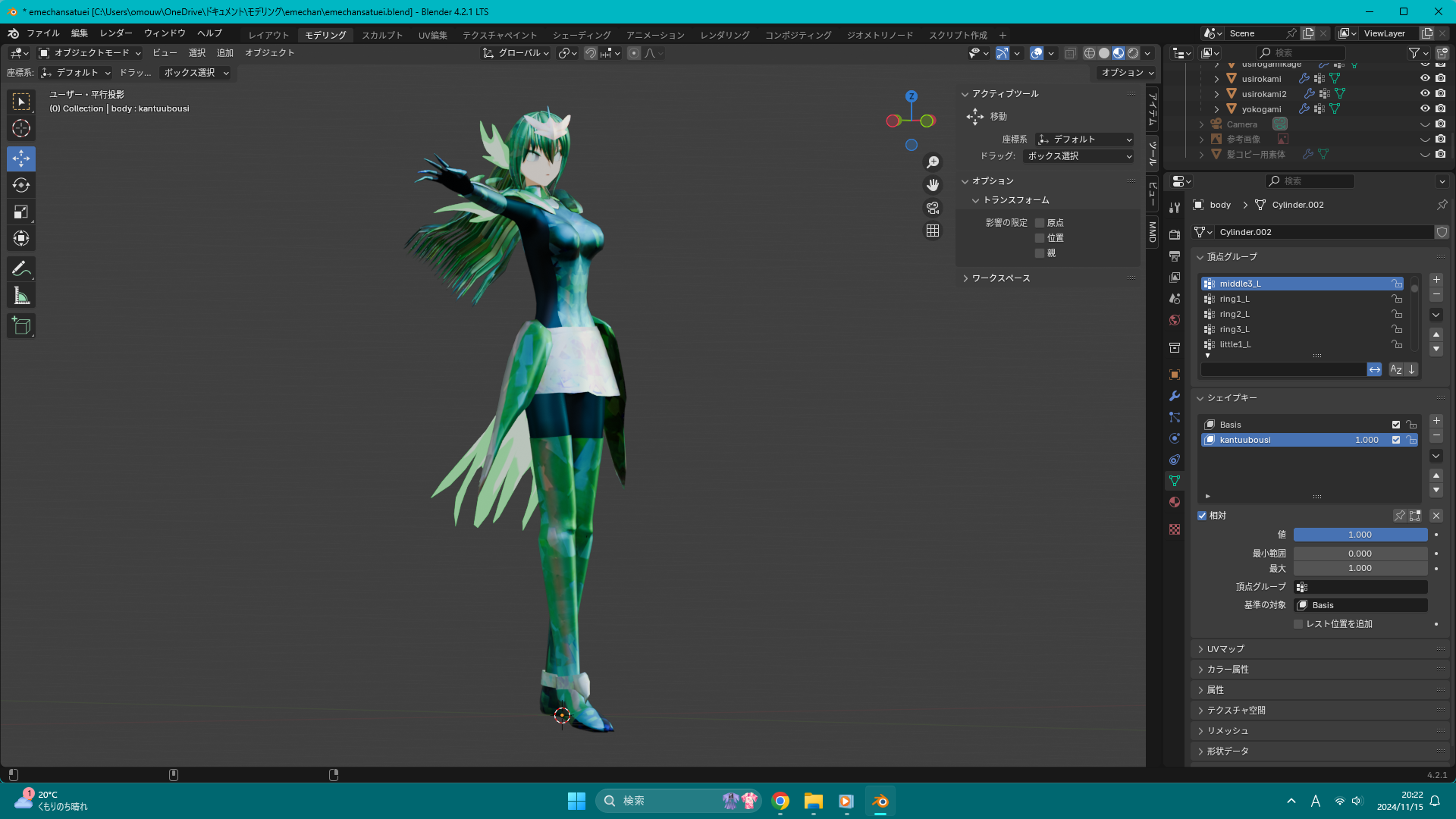
Task: Select the Annotate pencil tool
Action: 21,268
